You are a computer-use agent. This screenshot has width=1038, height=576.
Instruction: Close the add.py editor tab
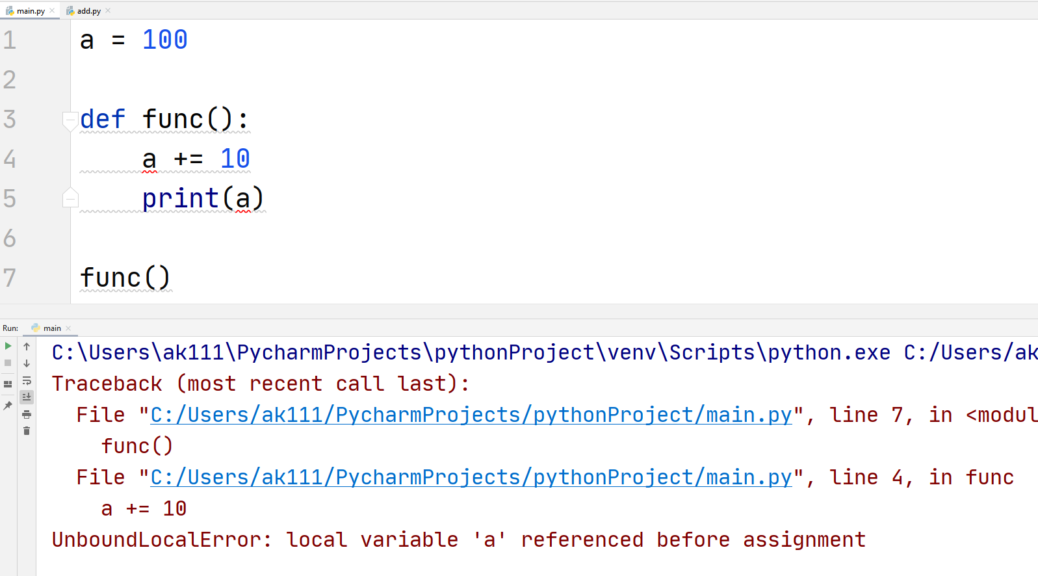pos(109,10)
